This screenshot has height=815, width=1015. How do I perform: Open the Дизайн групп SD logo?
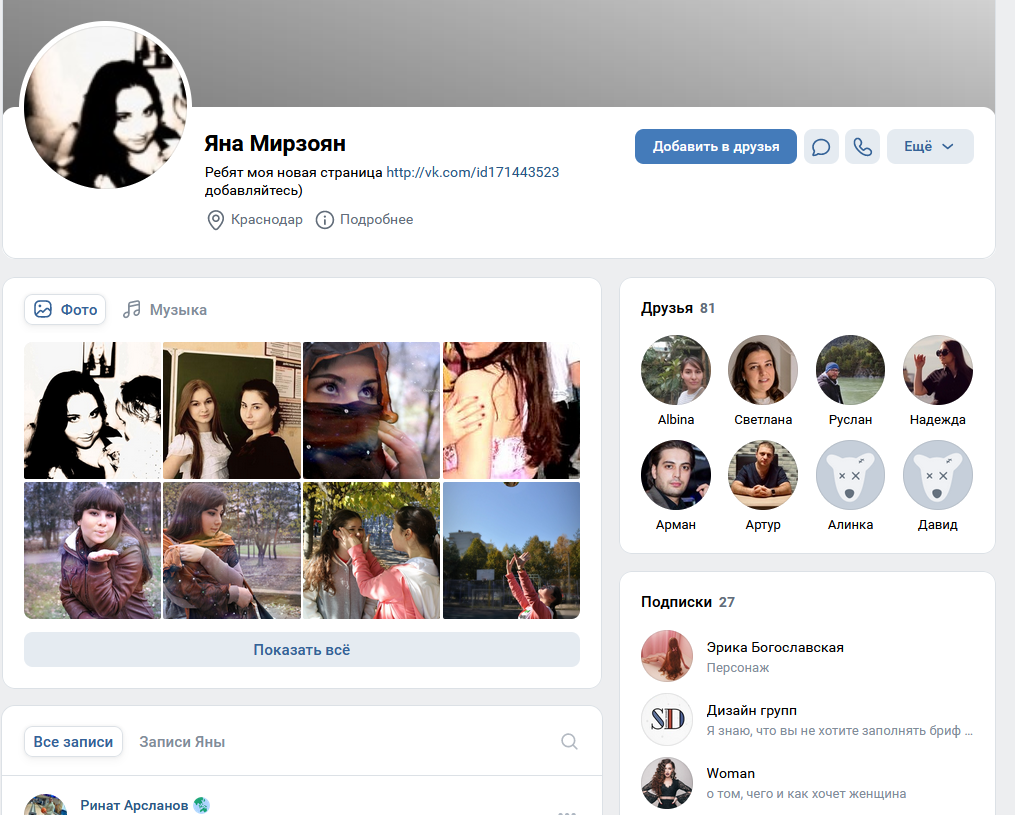pyautogui.click(x=667, y=719)
